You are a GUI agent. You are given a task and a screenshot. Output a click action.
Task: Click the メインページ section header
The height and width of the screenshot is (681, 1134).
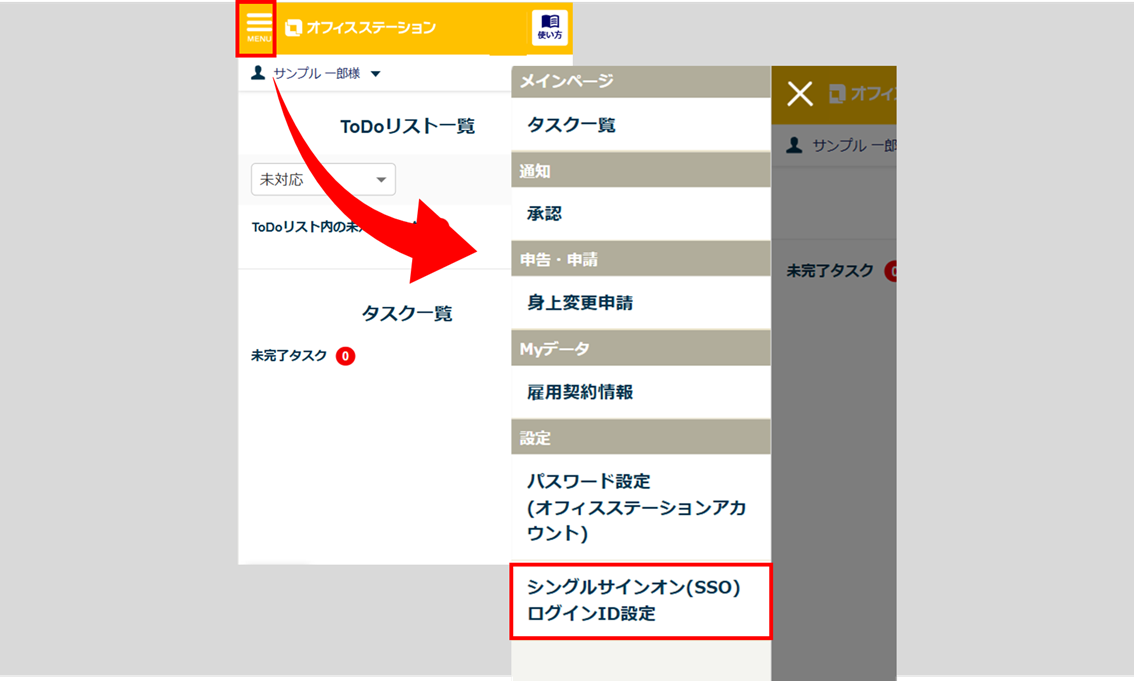(x=641, y=81)
